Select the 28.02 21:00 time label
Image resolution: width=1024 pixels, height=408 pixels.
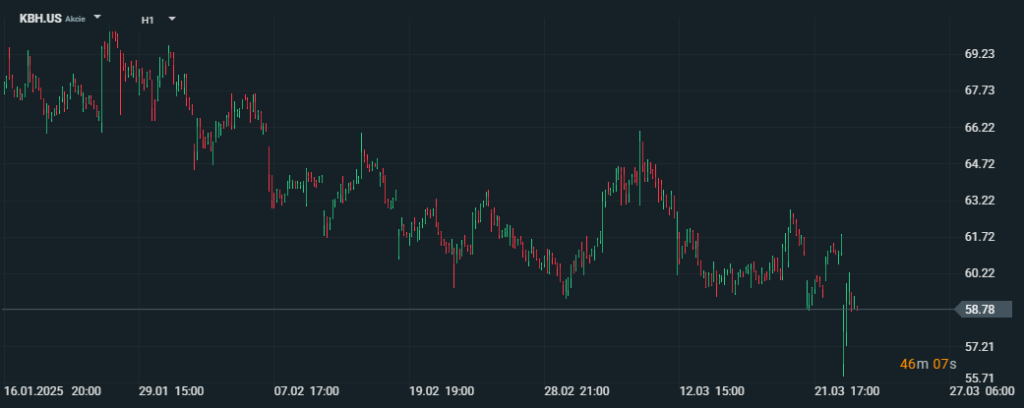pos(575,391)
